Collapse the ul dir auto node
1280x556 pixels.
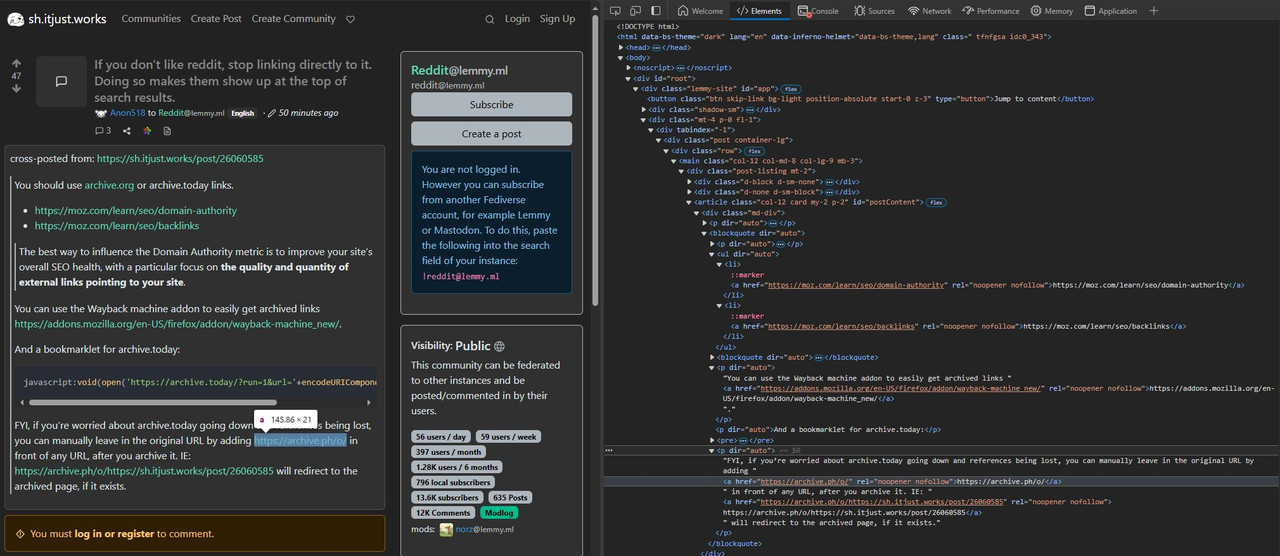coord(713,254)
